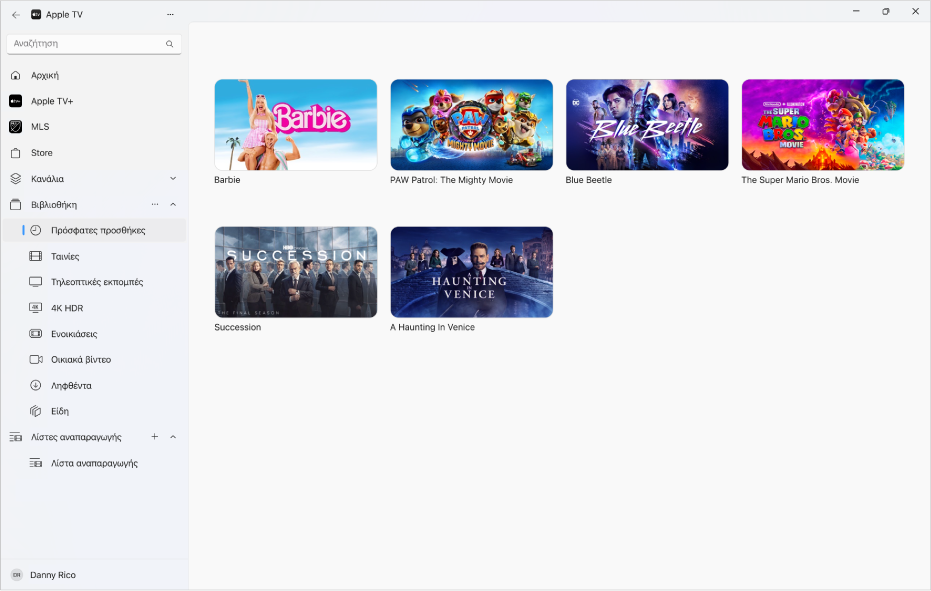Click the A Haunting In Venice title
Viewport: 931px width, 591px height.
coord(432,327)
